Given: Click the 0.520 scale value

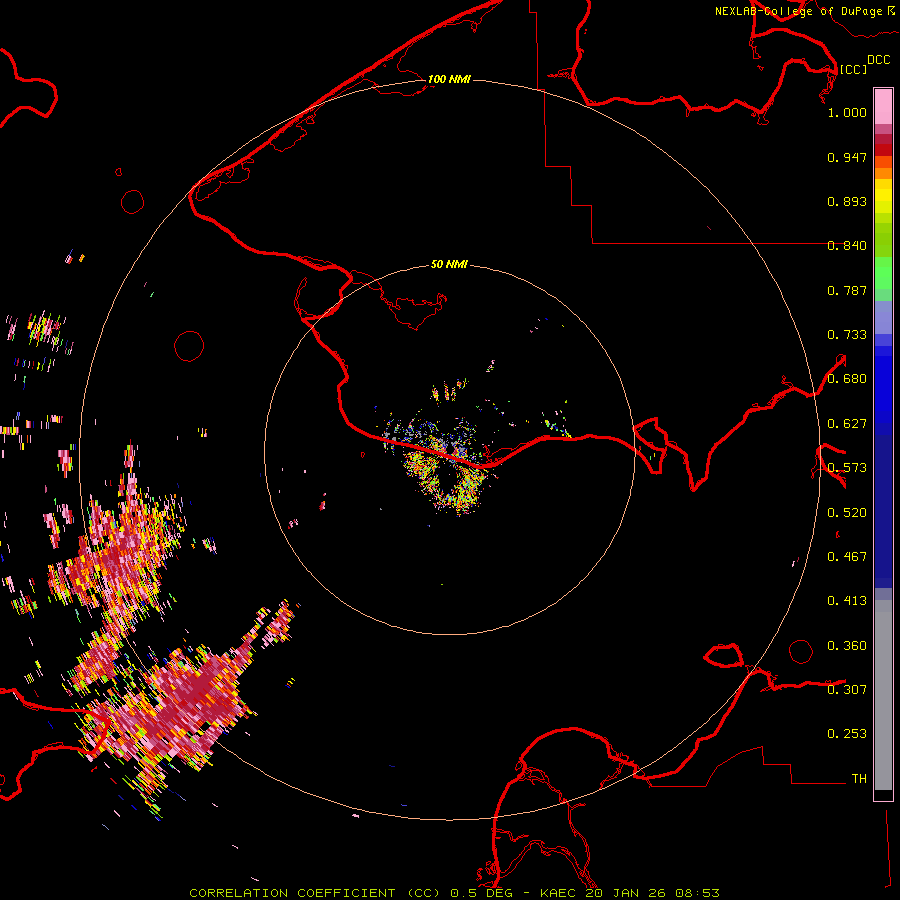Looking at the screenshot, I should click(847, 513).
